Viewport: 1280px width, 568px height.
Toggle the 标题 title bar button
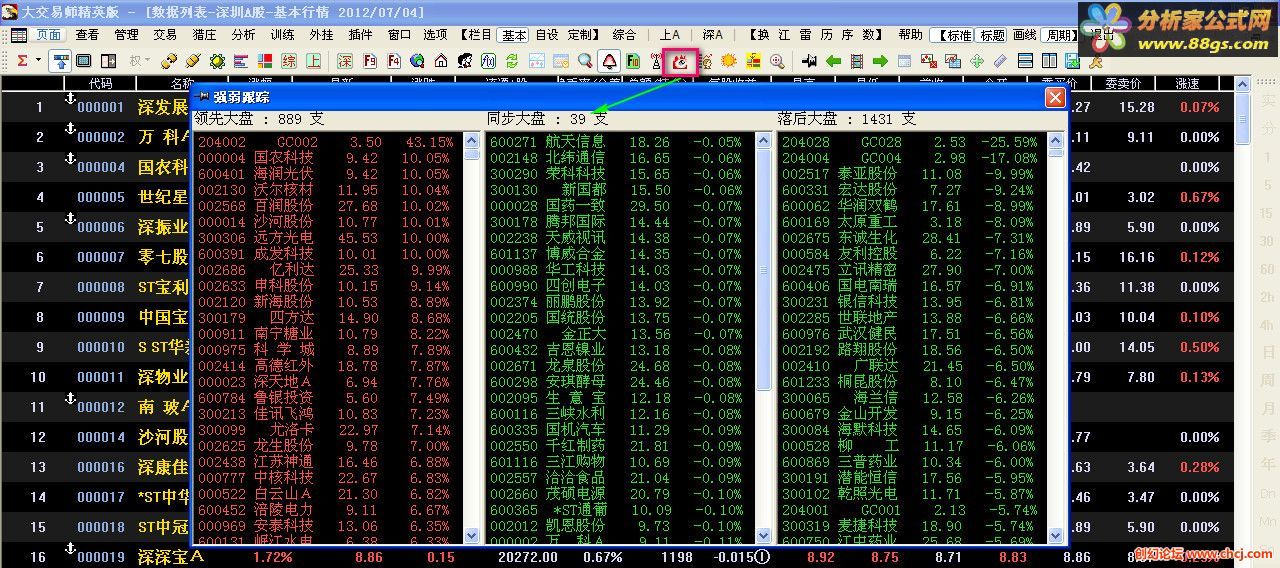click(x=993, y=34)
